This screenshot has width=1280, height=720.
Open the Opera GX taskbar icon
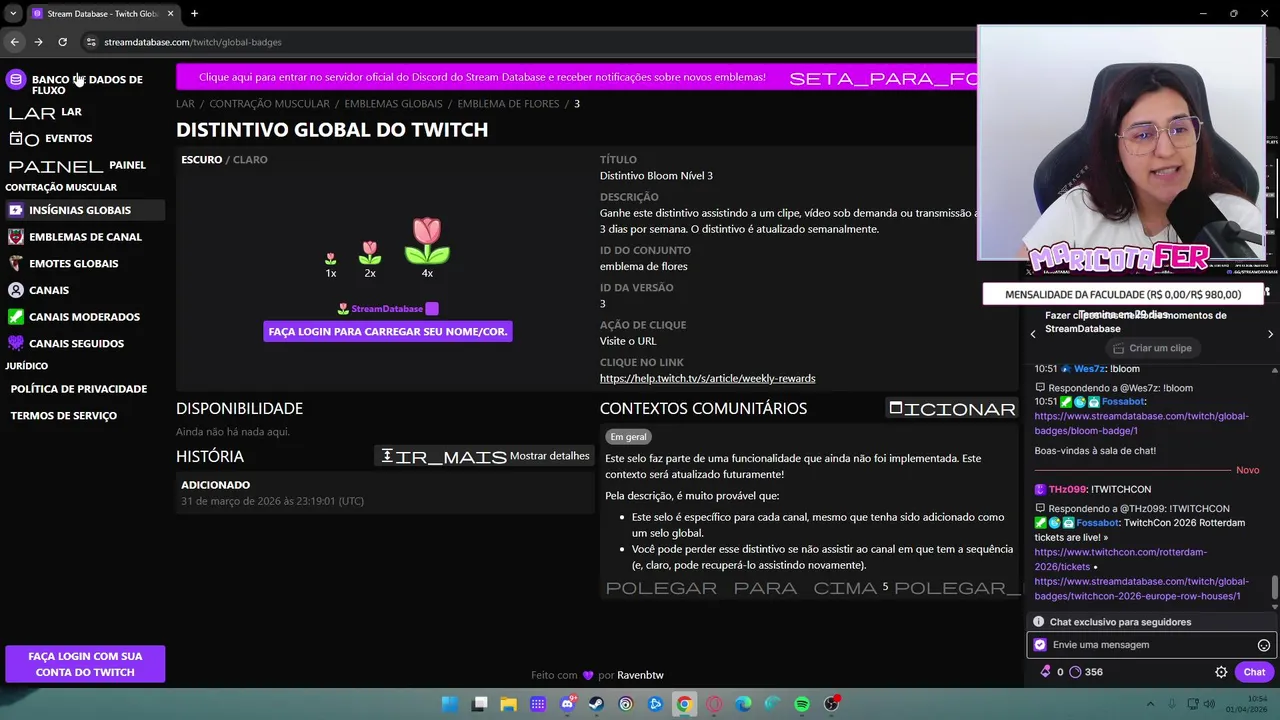tap(714, 704)
